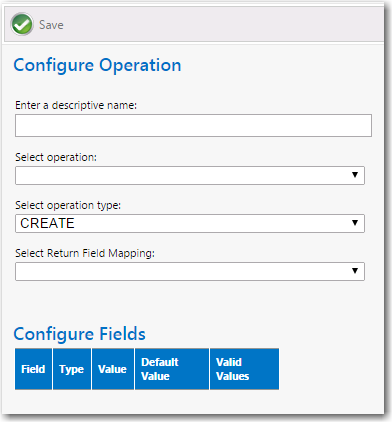Click the 'Select operation type:' label
392x422 pixels.
click(68, 205)
